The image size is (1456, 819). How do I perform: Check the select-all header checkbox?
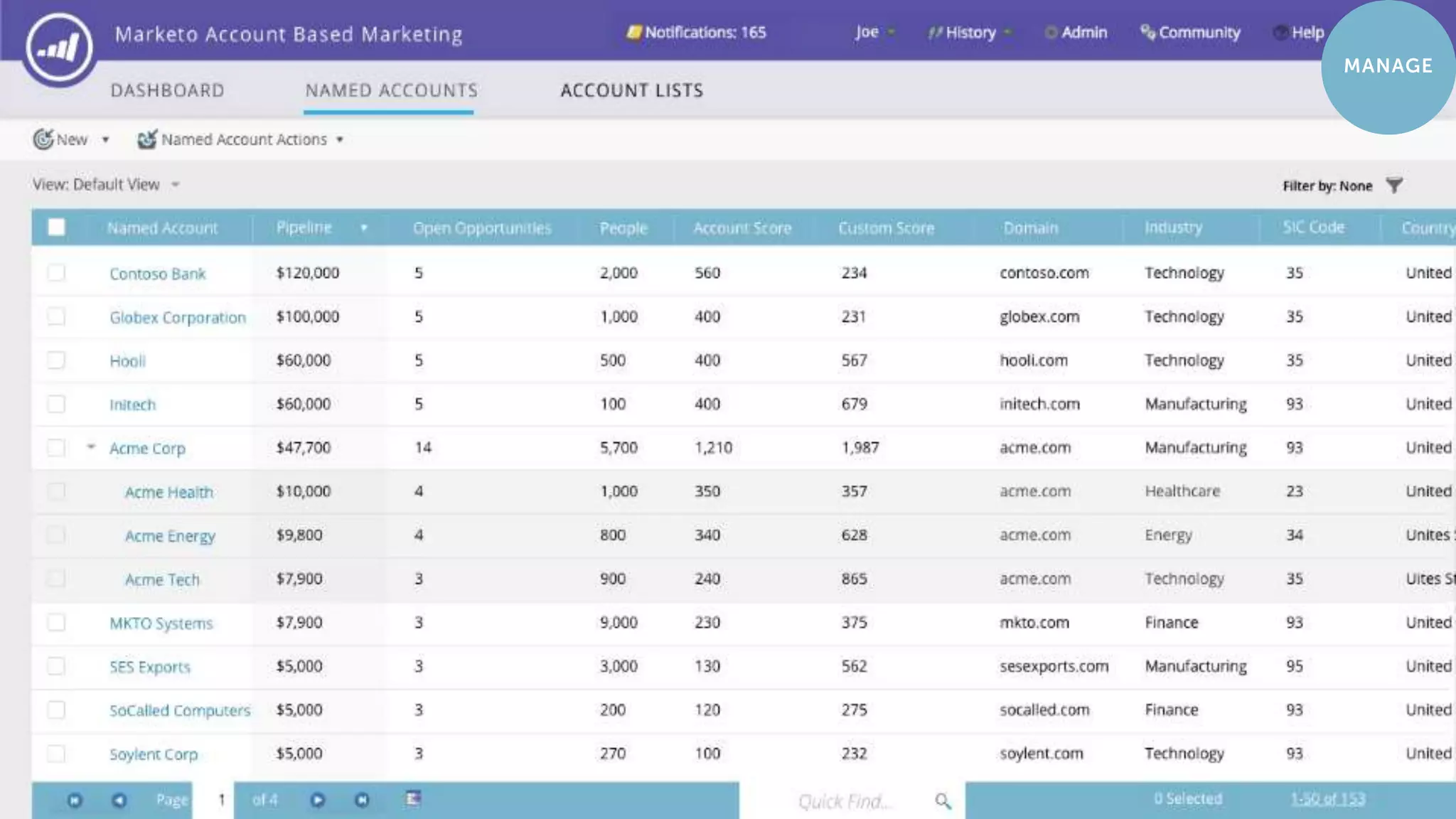[56, 227]
